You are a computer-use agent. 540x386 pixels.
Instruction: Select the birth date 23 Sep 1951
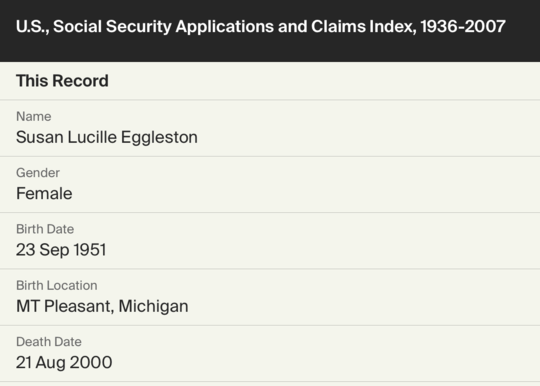(61, 250)
